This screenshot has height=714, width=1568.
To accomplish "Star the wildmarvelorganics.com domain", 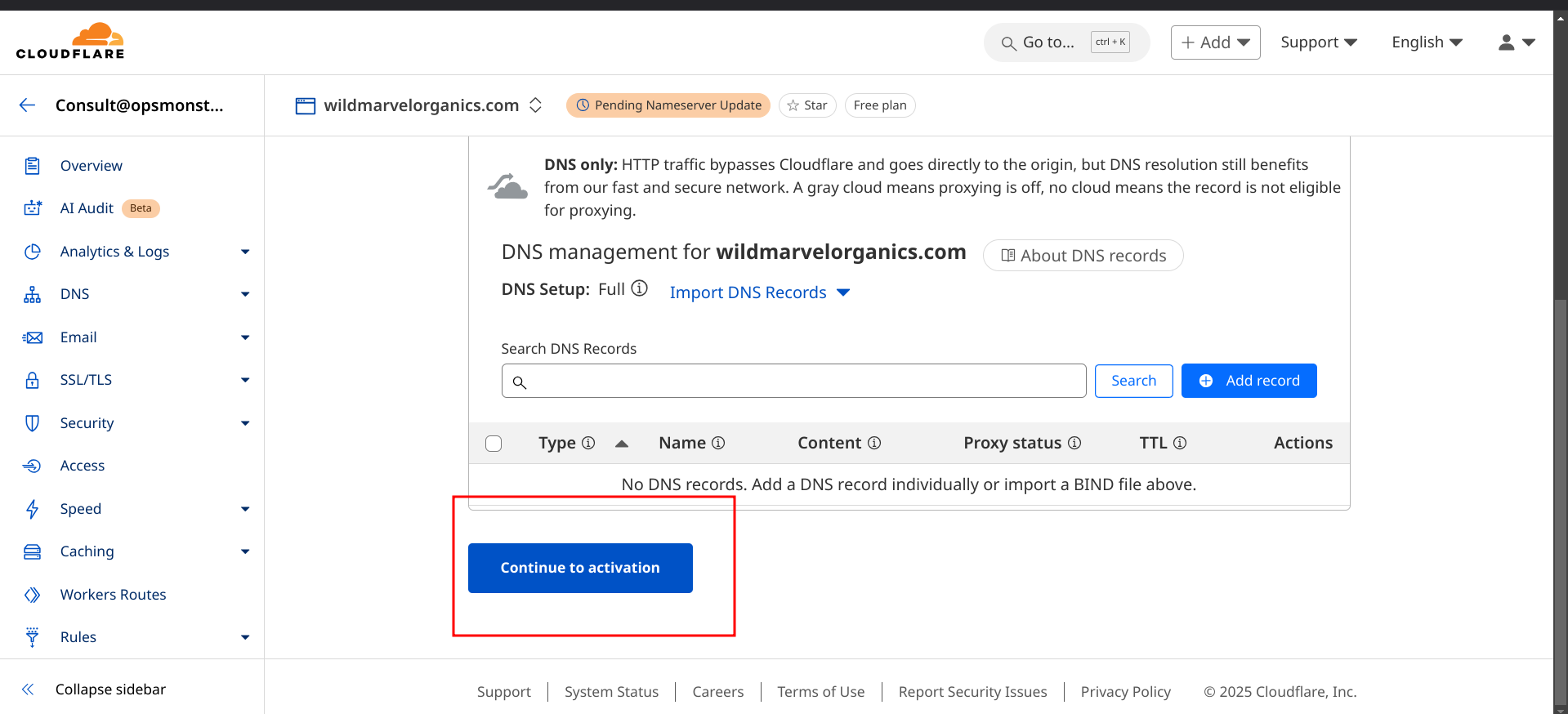I will [807, 105].
